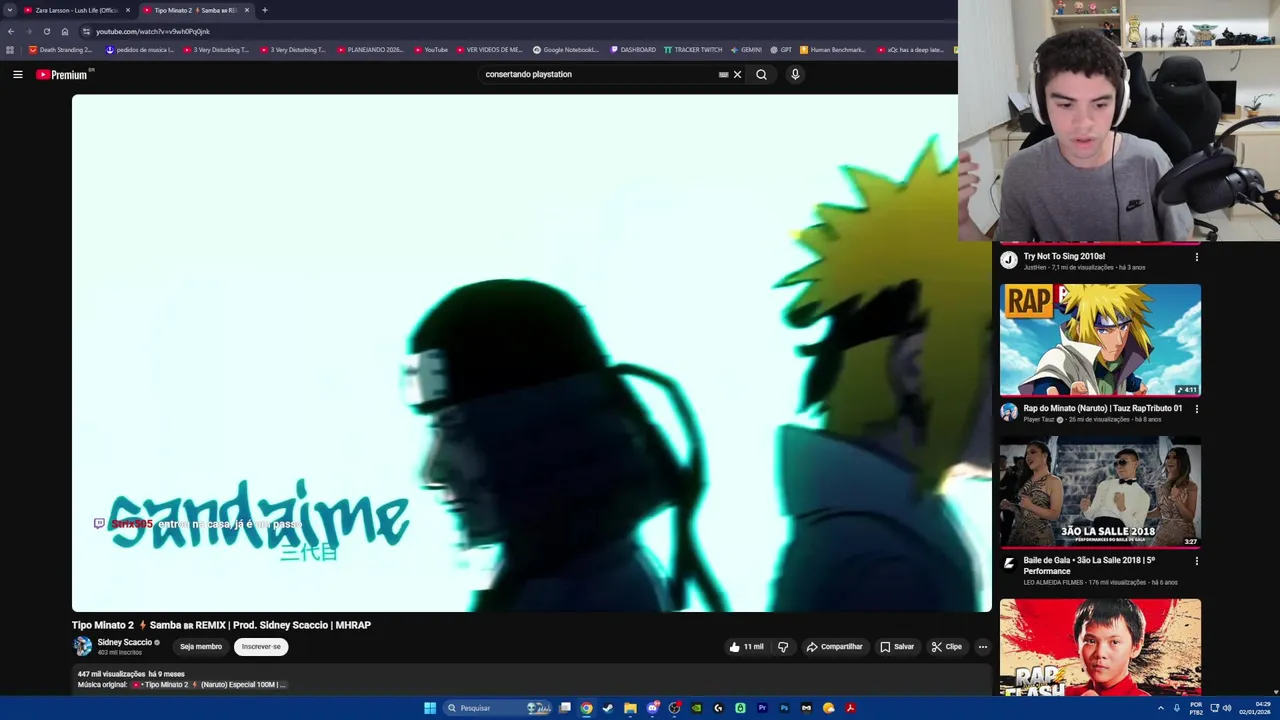Open clock and date 04:29
Screen dimensions: 1280x720
1254,708
